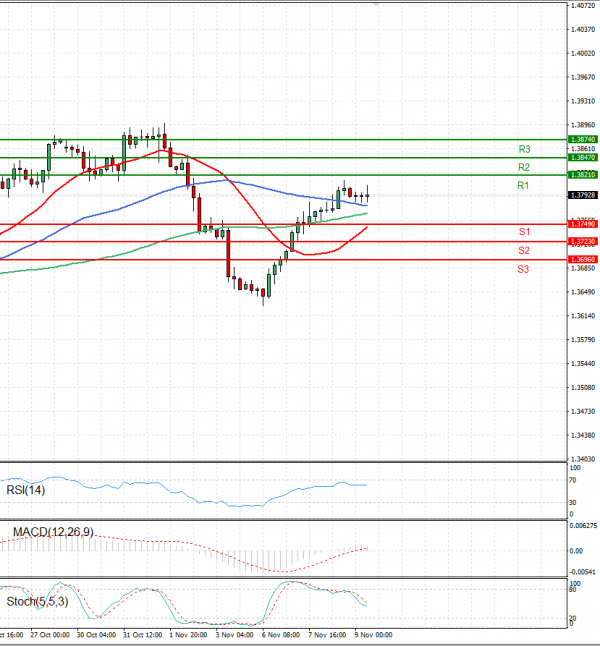
Task: Click the 9 Nov 00:00 time label
Action: tap(373, 635)
